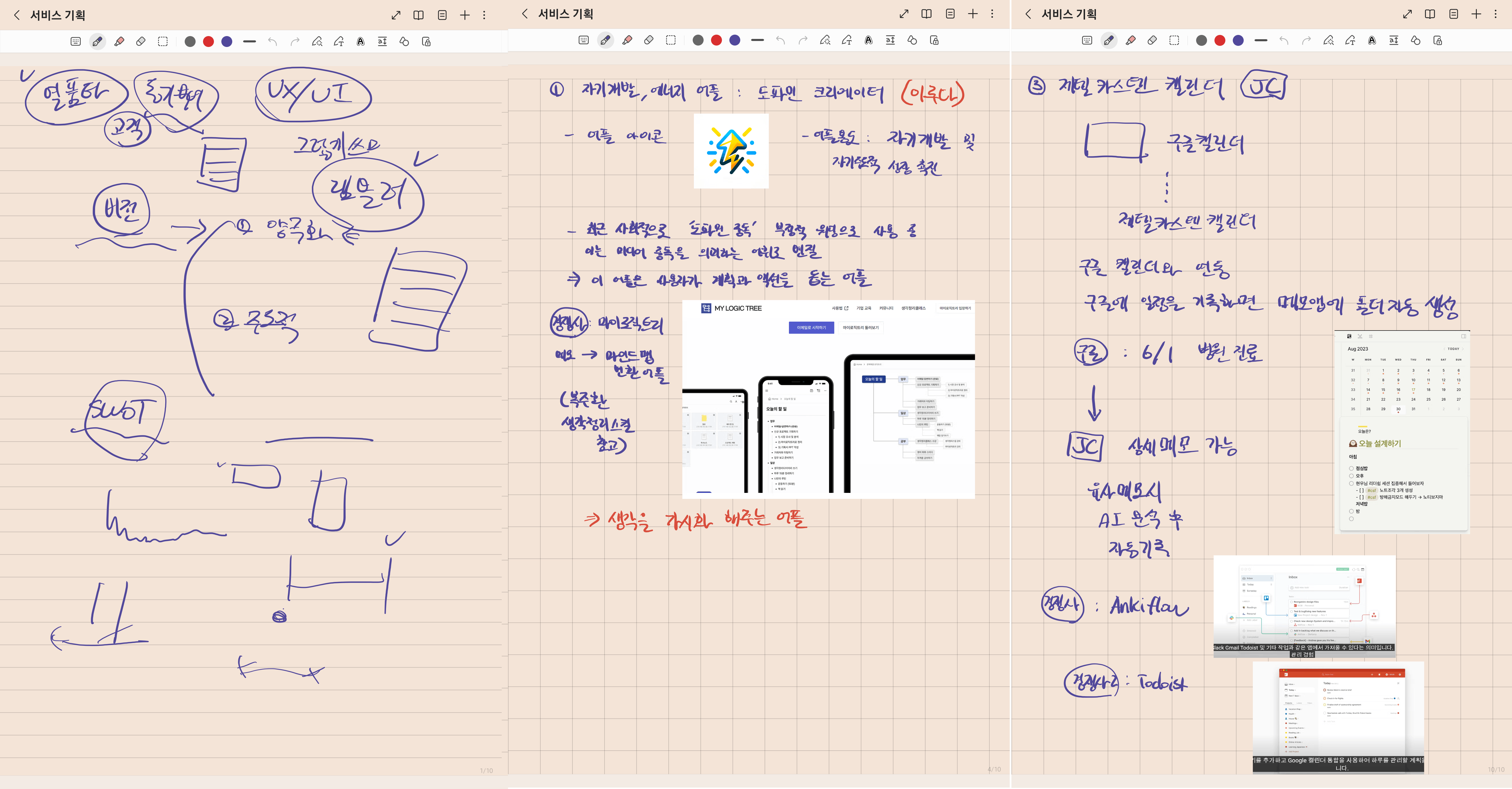
Task: Toggle full screen expand arrows in middle pane
Action: coord(904,14)
